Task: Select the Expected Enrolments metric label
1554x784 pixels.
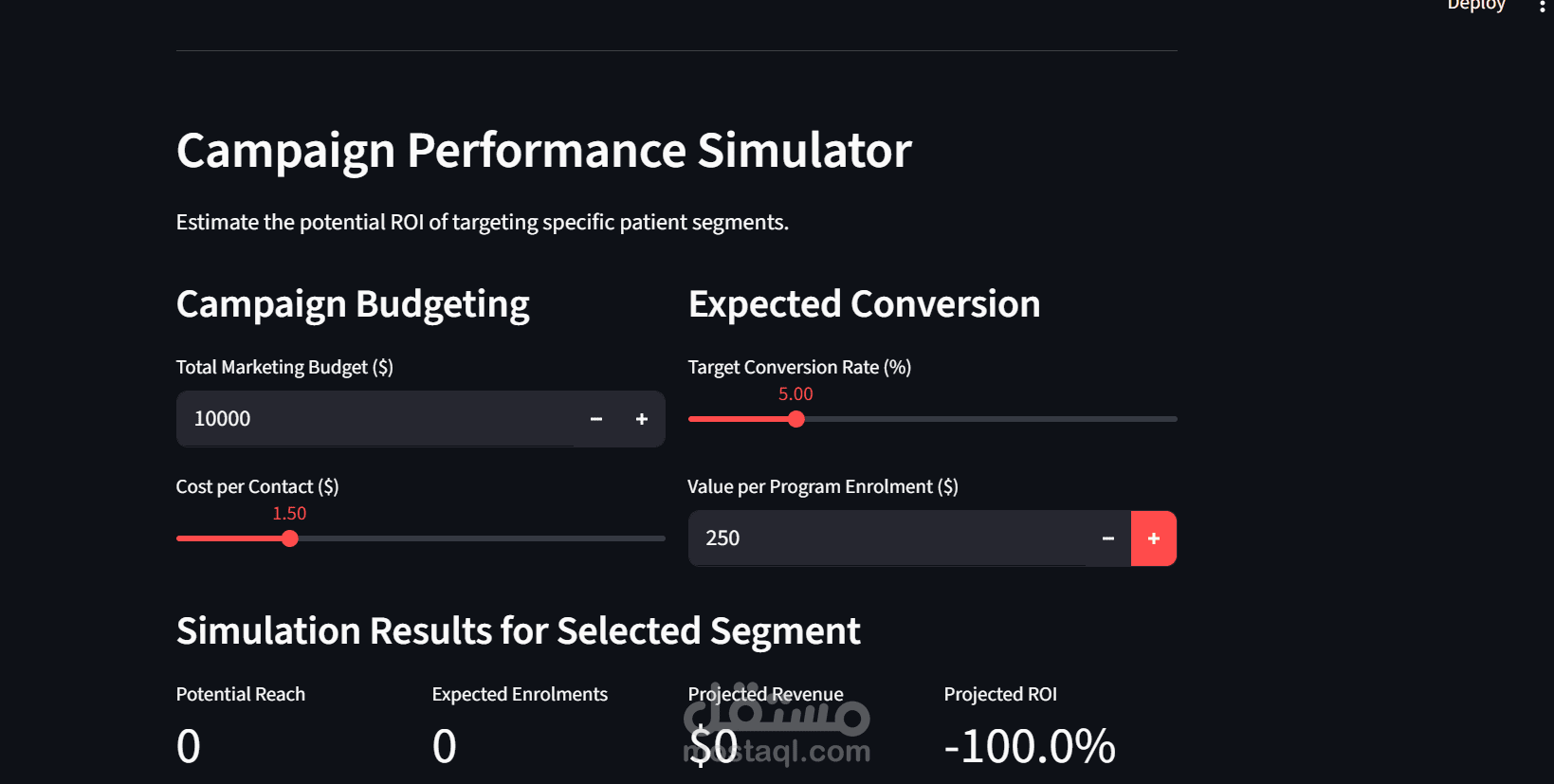Action: pos(520,694)
